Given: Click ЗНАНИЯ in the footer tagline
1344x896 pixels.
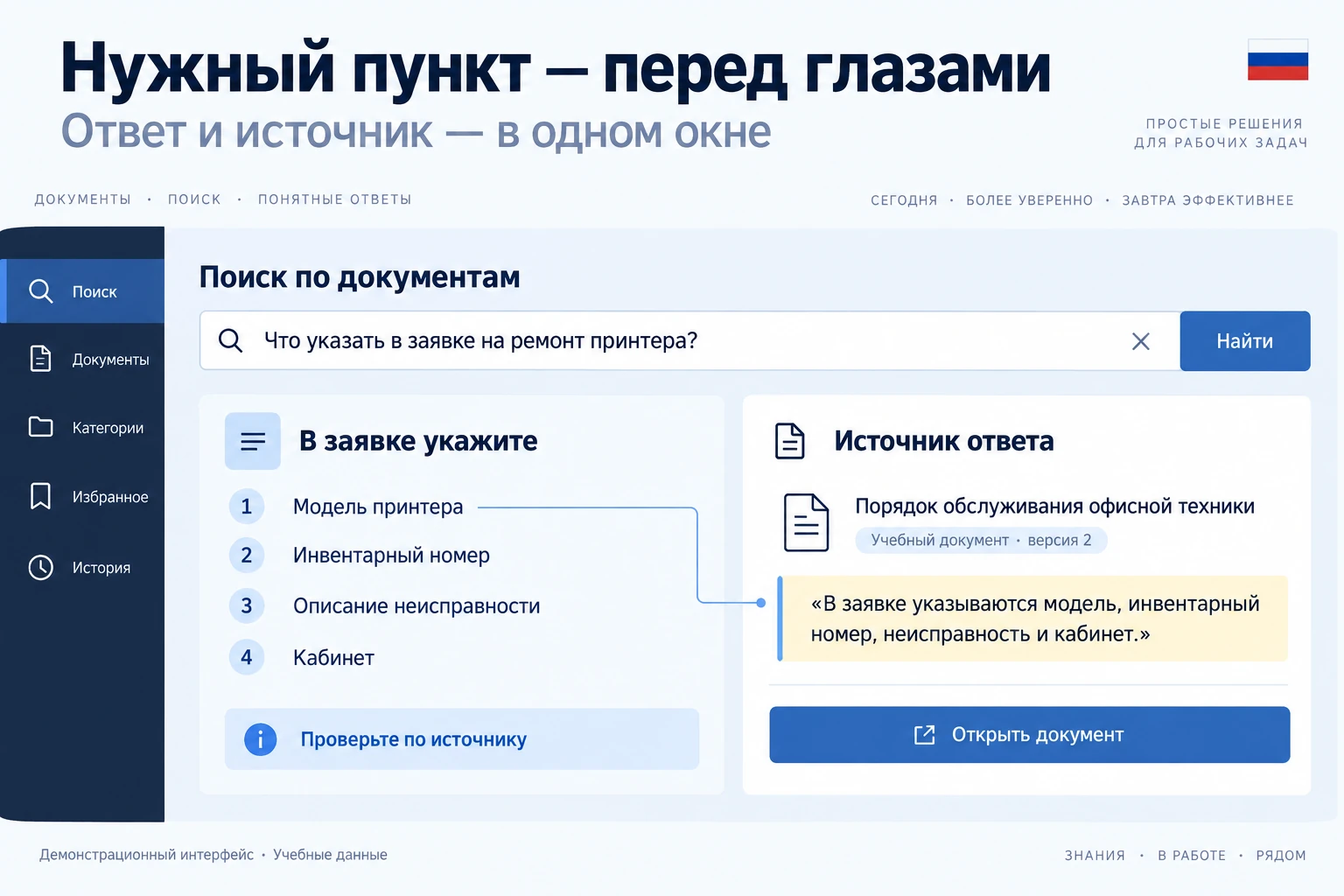Looking at the screenshot, I should click(x=1095, y=856).
